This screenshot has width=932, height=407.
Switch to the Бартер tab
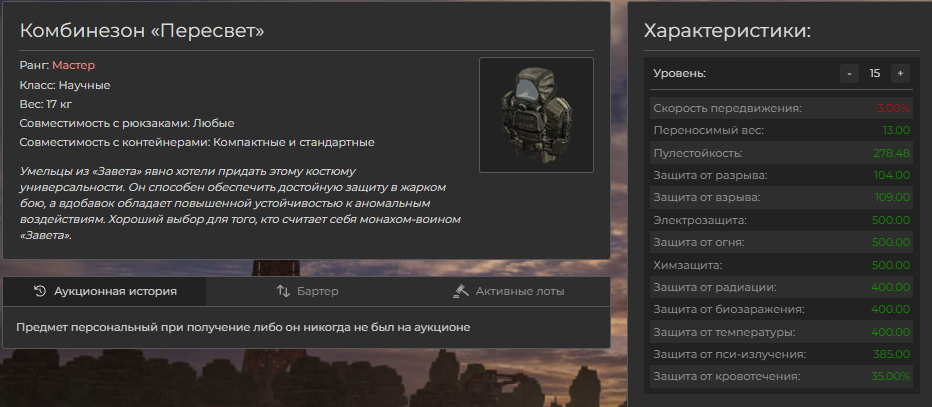click(x=307, y=292)
